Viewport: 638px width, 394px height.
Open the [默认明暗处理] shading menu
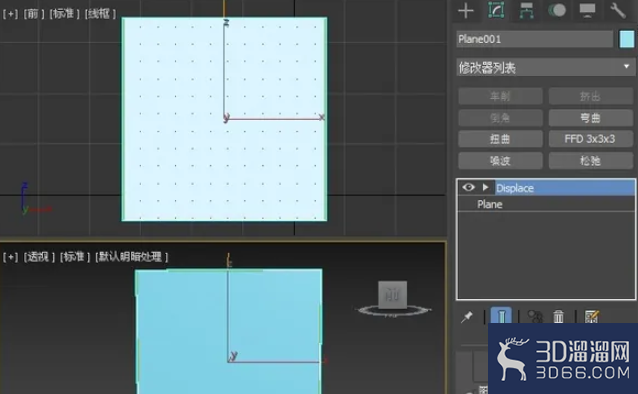tap(131, 257)
